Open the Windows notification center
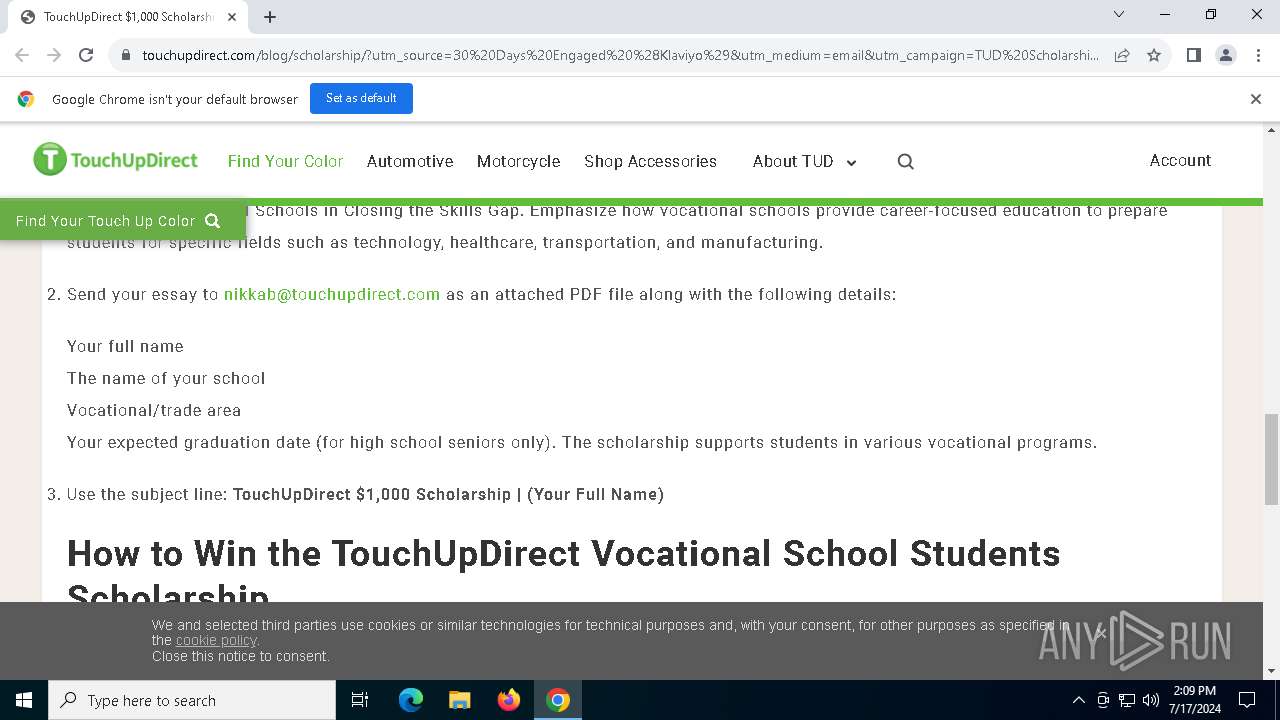This screenshot has width=1280, height=720. (x=1247, y=700)
